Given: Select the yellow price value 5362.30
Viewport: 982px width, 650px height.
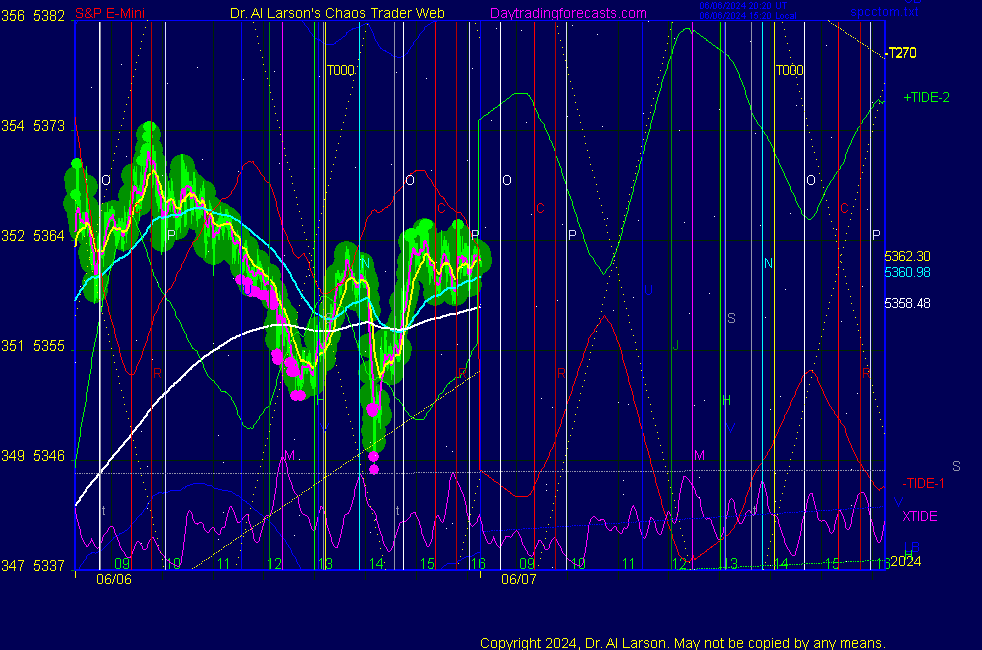Looking at the screenshot, I should pos(907,256).
